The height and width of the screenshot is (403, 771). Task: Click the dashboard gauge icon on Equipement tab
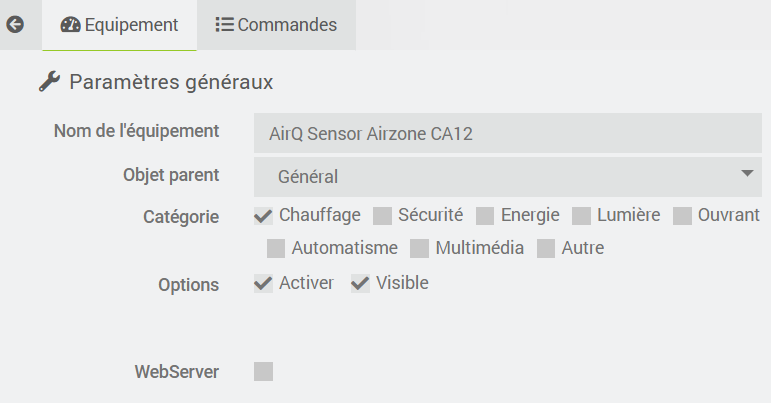(x=70, y=25)
